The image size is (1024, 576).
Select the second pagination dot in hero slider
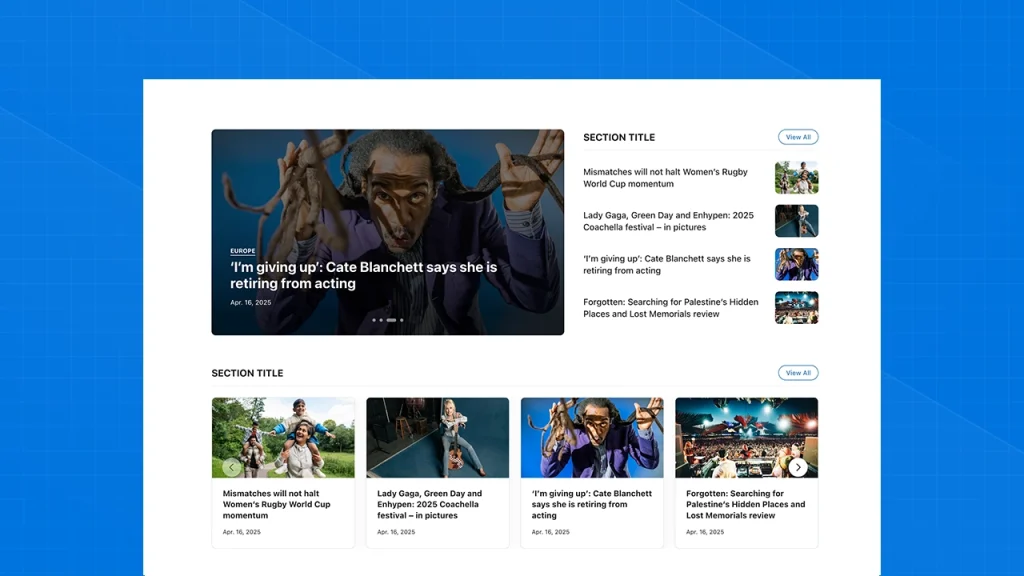point(381,320)
